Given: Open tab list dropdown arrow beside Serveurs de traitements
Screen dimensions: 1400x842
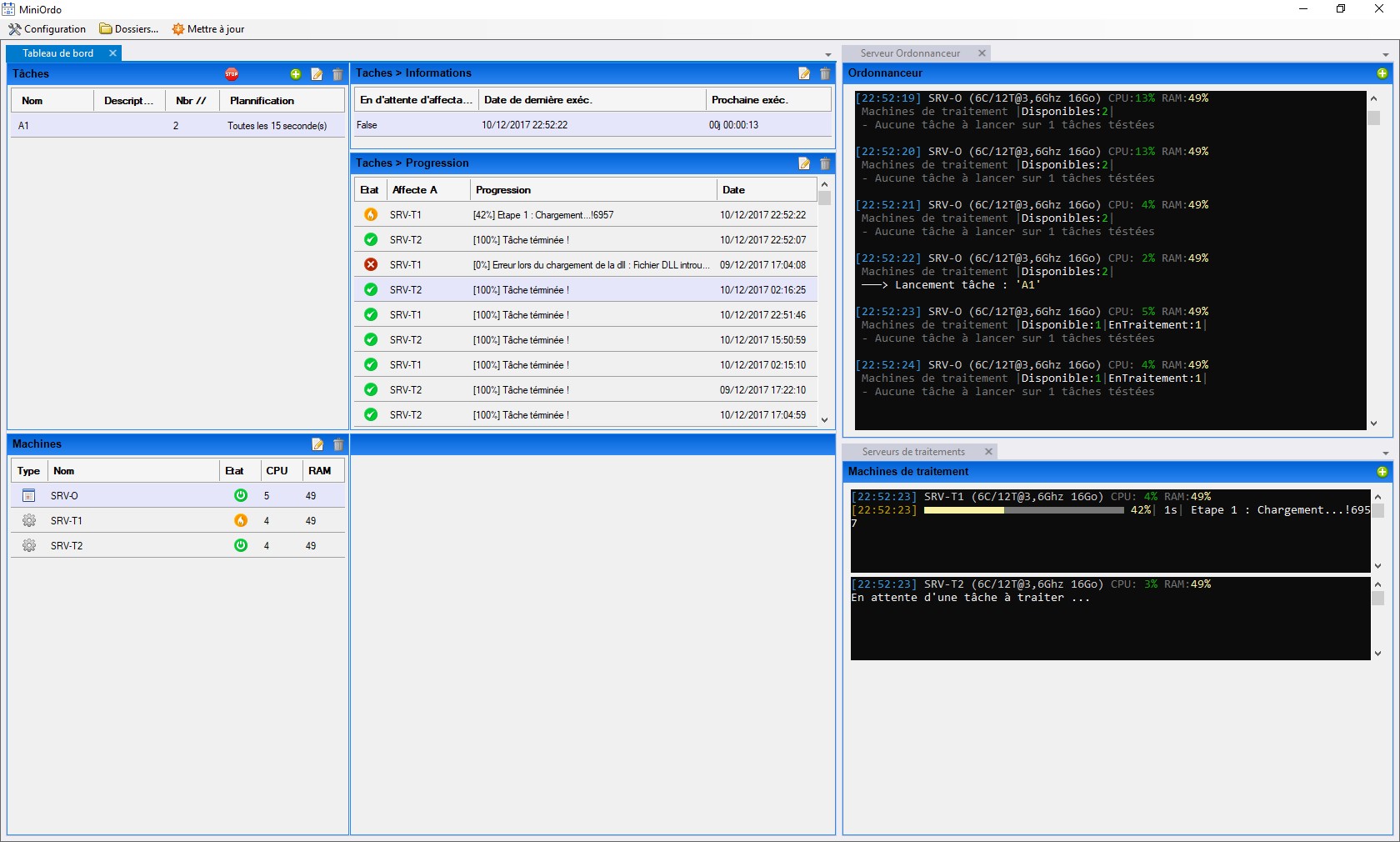Looking at the screenshot, I should [1386, 454].
